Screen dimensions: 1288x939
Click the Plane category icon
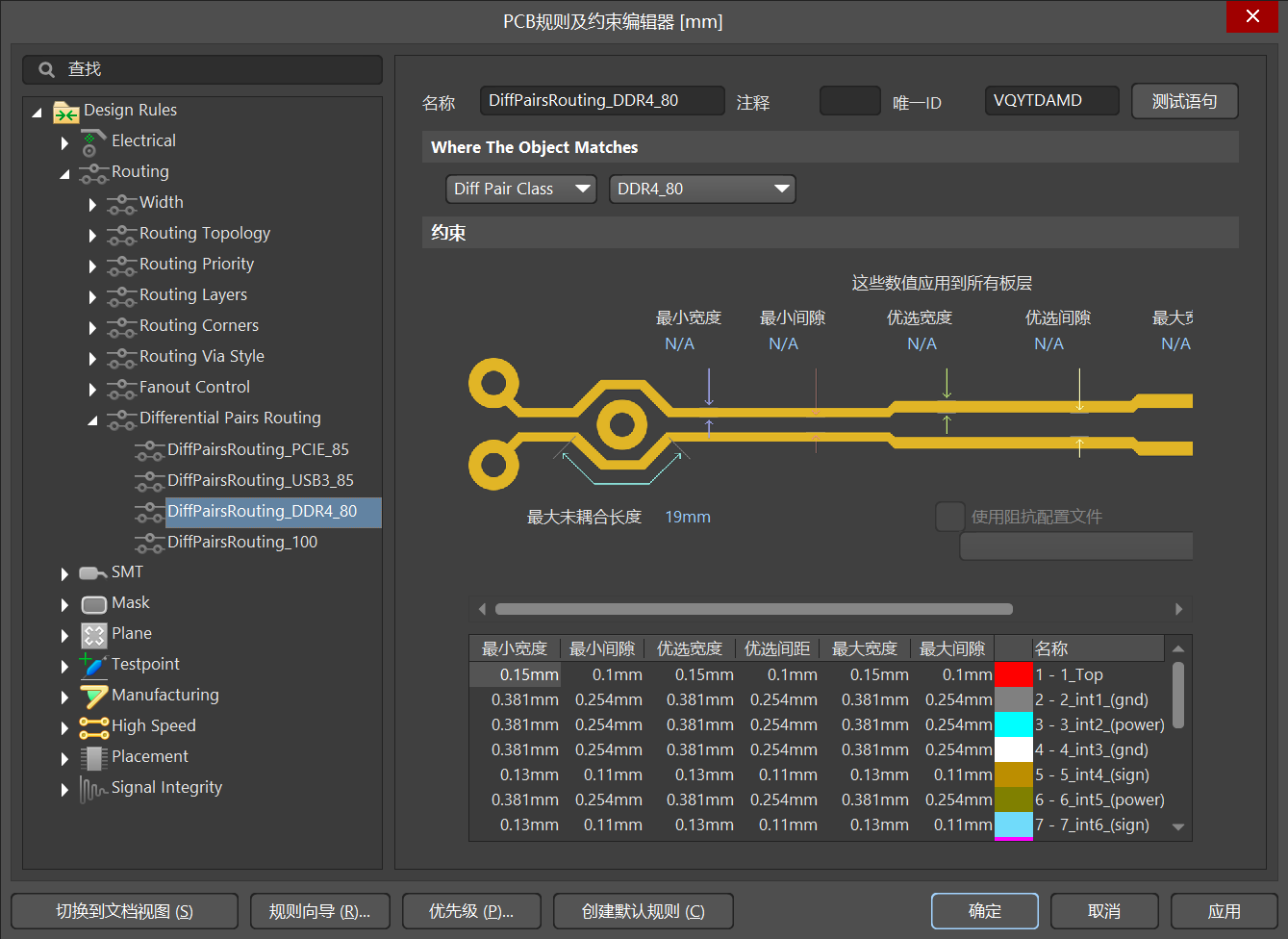point(93,635)
